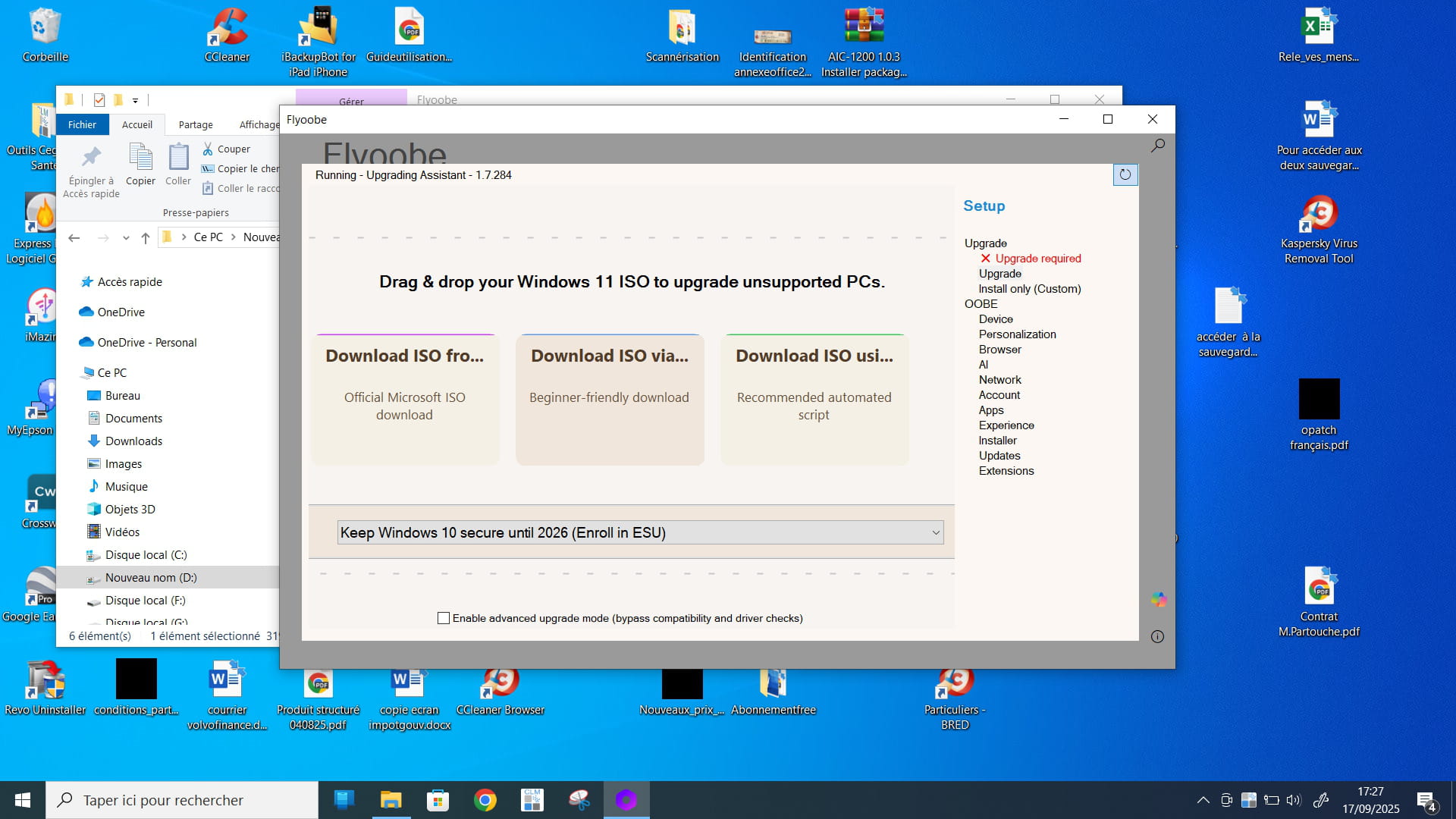Select iBackupBot for iPad iPhone icon
This screenshot has width=1456, height=819.
coord(318,42)
